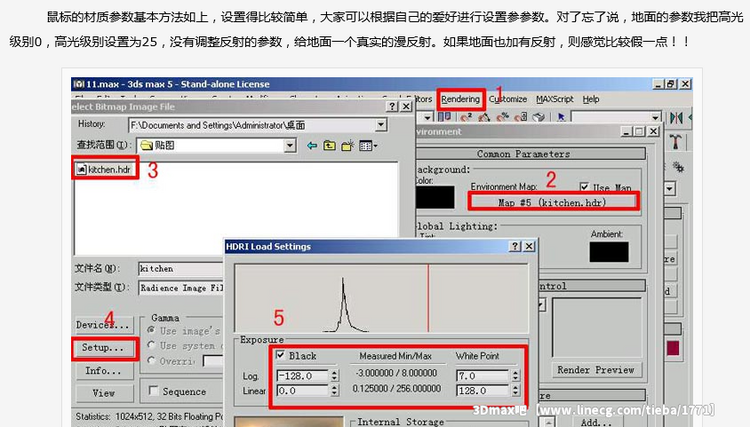Viewport: 750px width, 427px height.
Task: Toggle the Use Map checkbox
Action: point(584,187)
